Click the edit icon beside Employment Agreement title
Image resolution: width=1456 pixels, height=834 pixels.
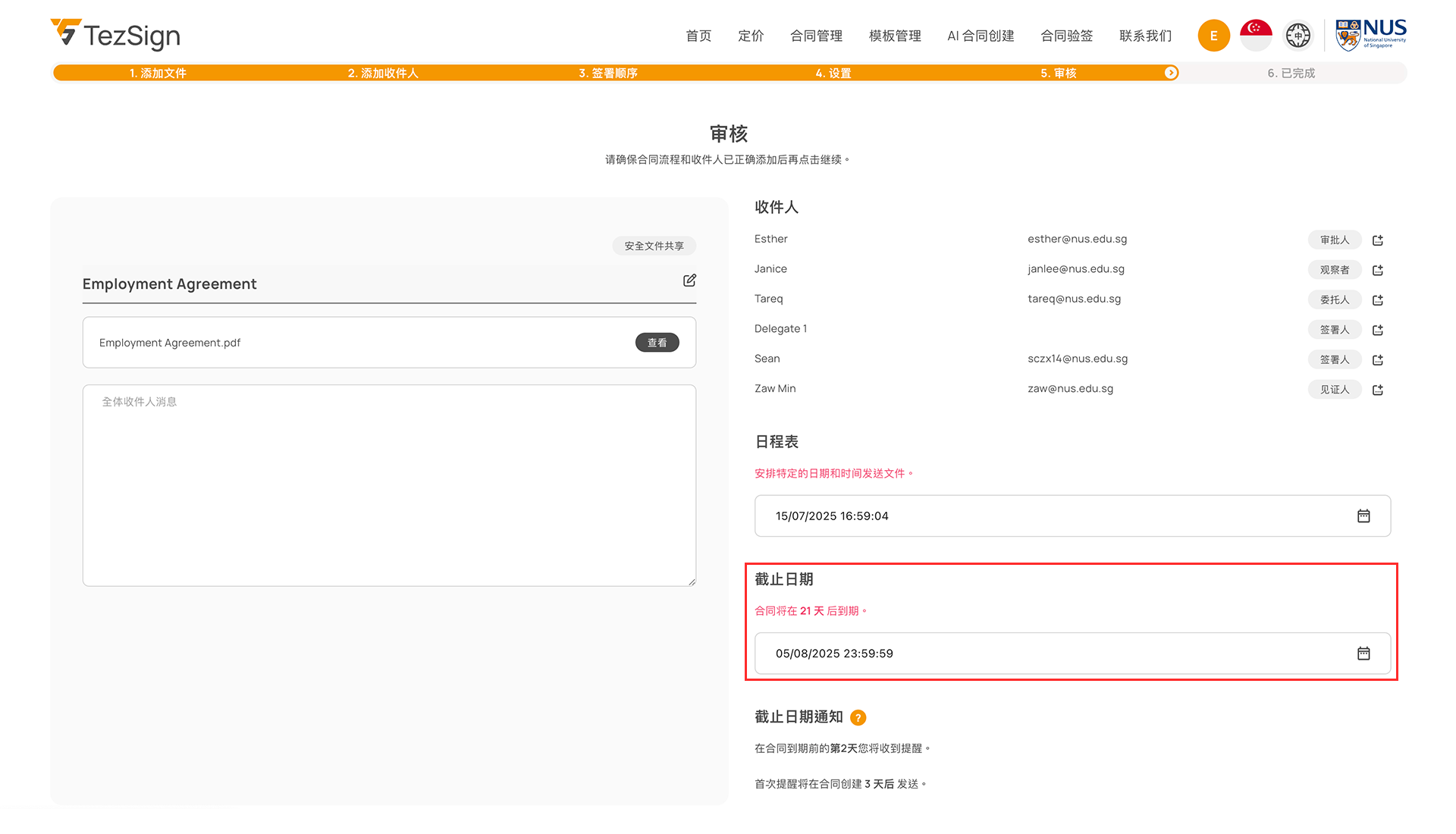tap(689, 281)
